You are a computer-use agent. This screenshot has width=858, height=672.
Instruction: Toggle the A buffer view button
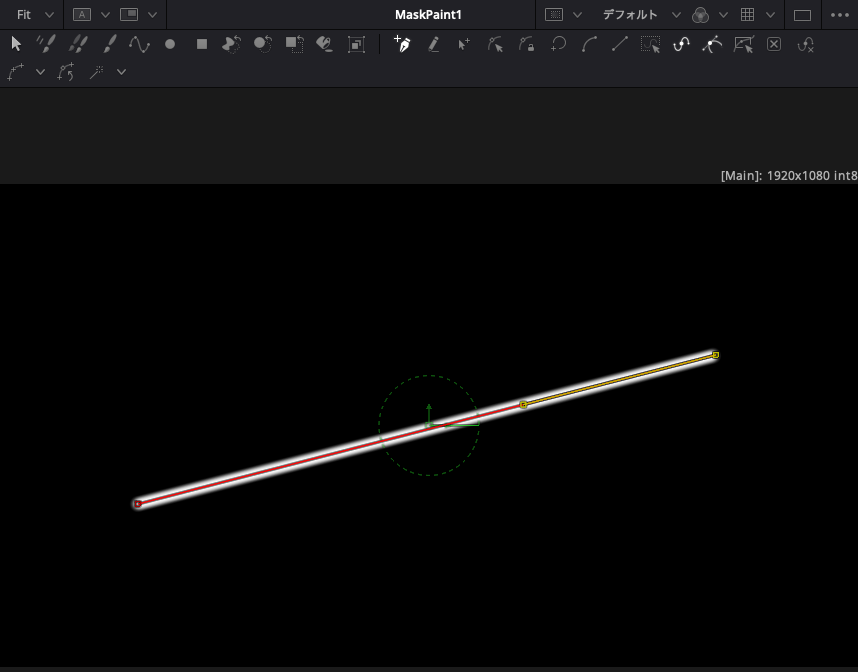pyautogui.click(x=82, y=15)
